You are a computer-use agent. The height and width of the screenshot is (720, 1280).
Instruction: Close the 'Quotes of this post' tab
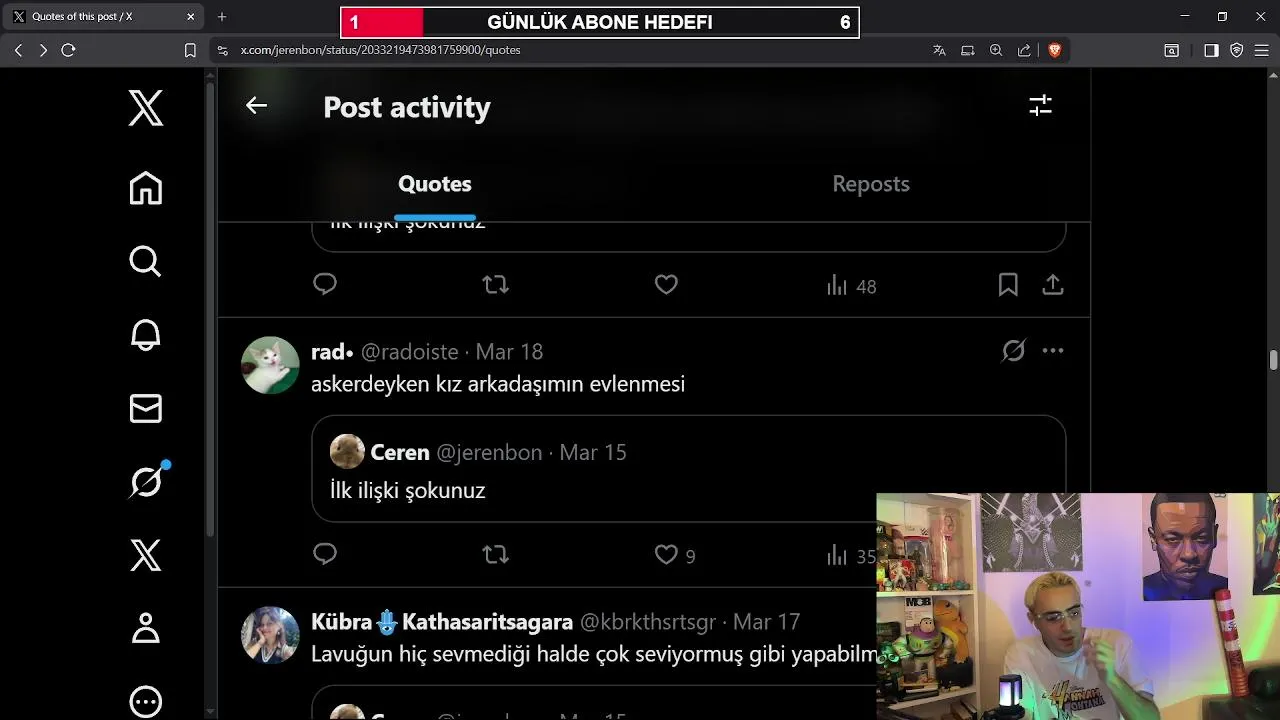(x=190, y=17)
